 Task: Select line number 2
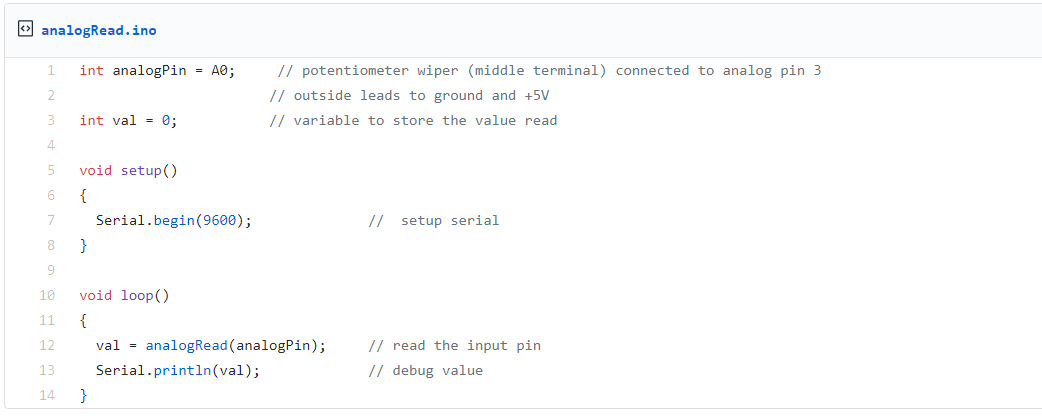point(50,96)
